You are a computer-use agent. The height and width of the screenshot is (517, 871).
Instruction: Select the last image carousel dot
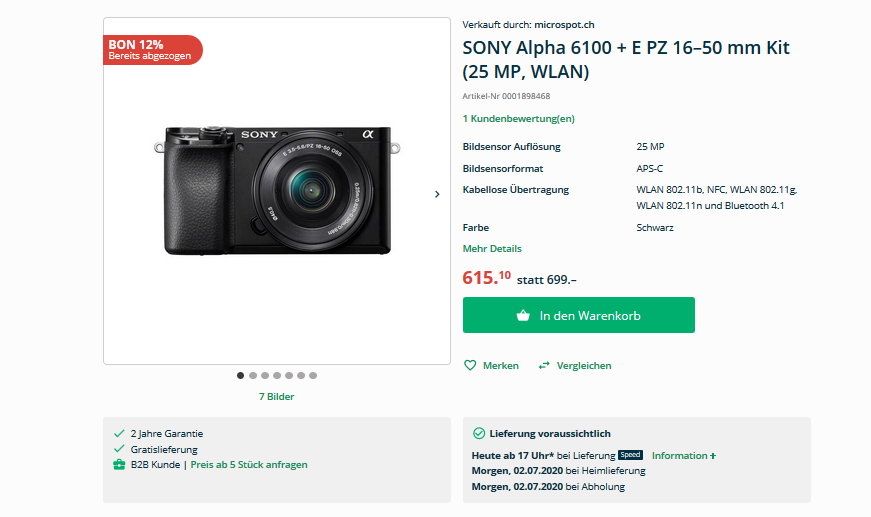point(313,376)
